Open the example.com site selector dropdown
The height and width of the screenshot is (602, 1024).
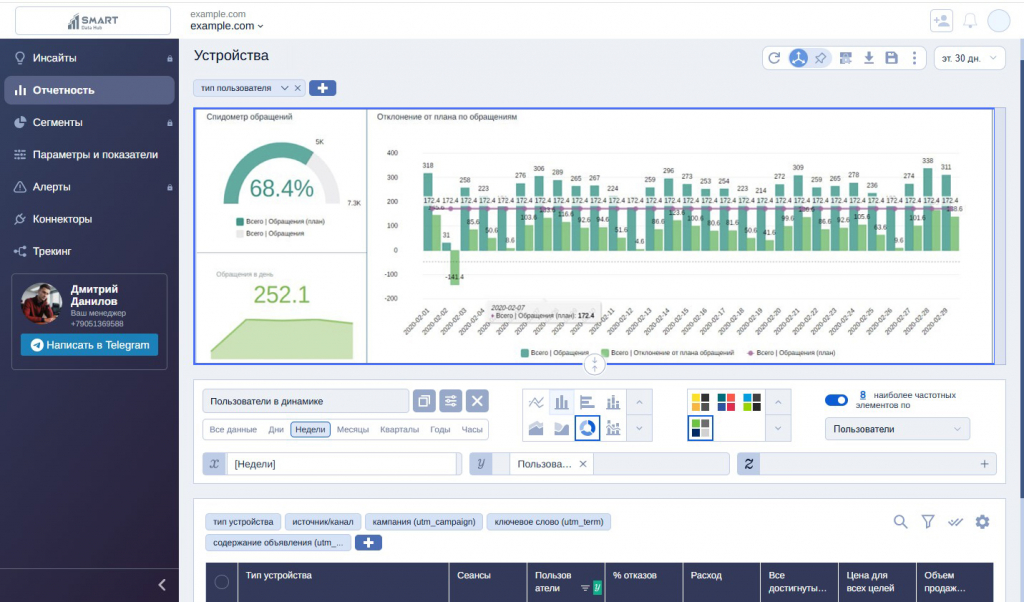227,26
